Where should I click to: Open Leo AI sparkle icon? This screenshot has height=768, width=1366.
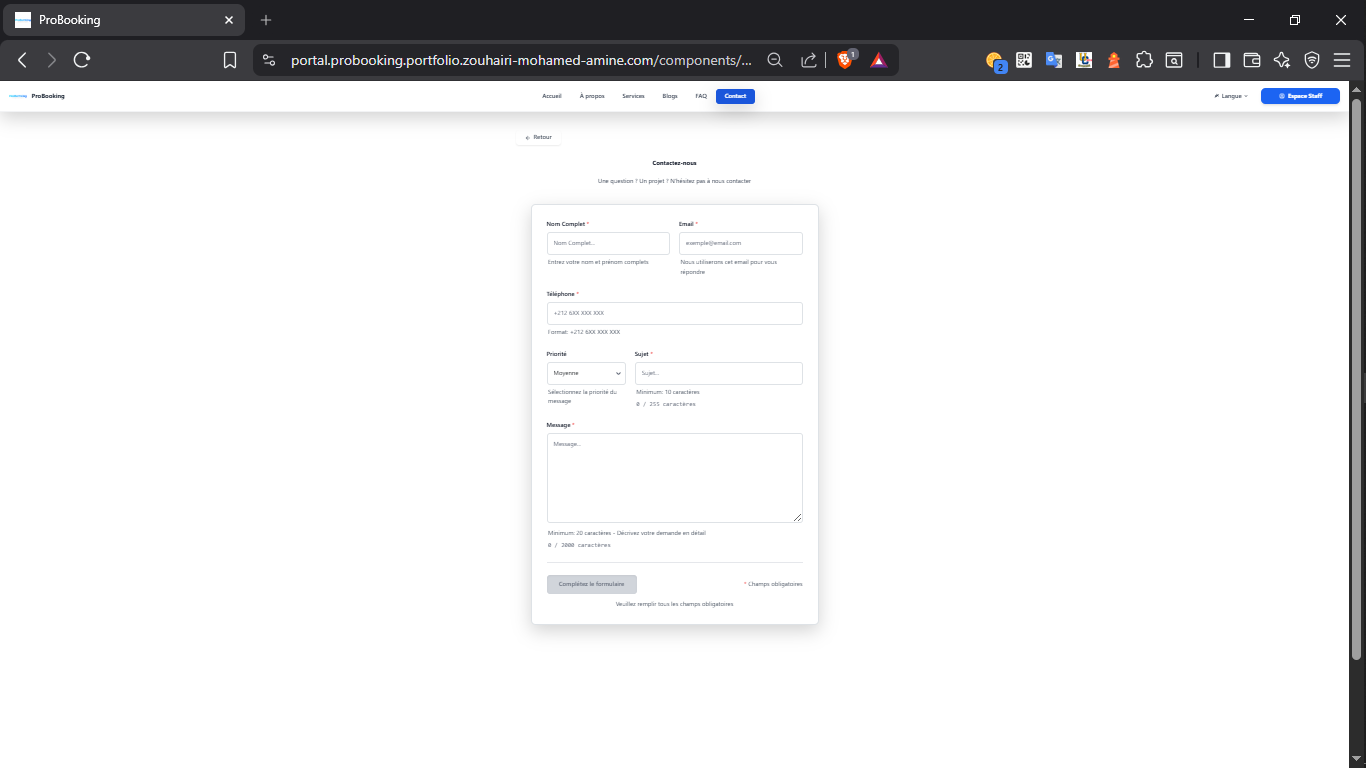[1282, 60]
